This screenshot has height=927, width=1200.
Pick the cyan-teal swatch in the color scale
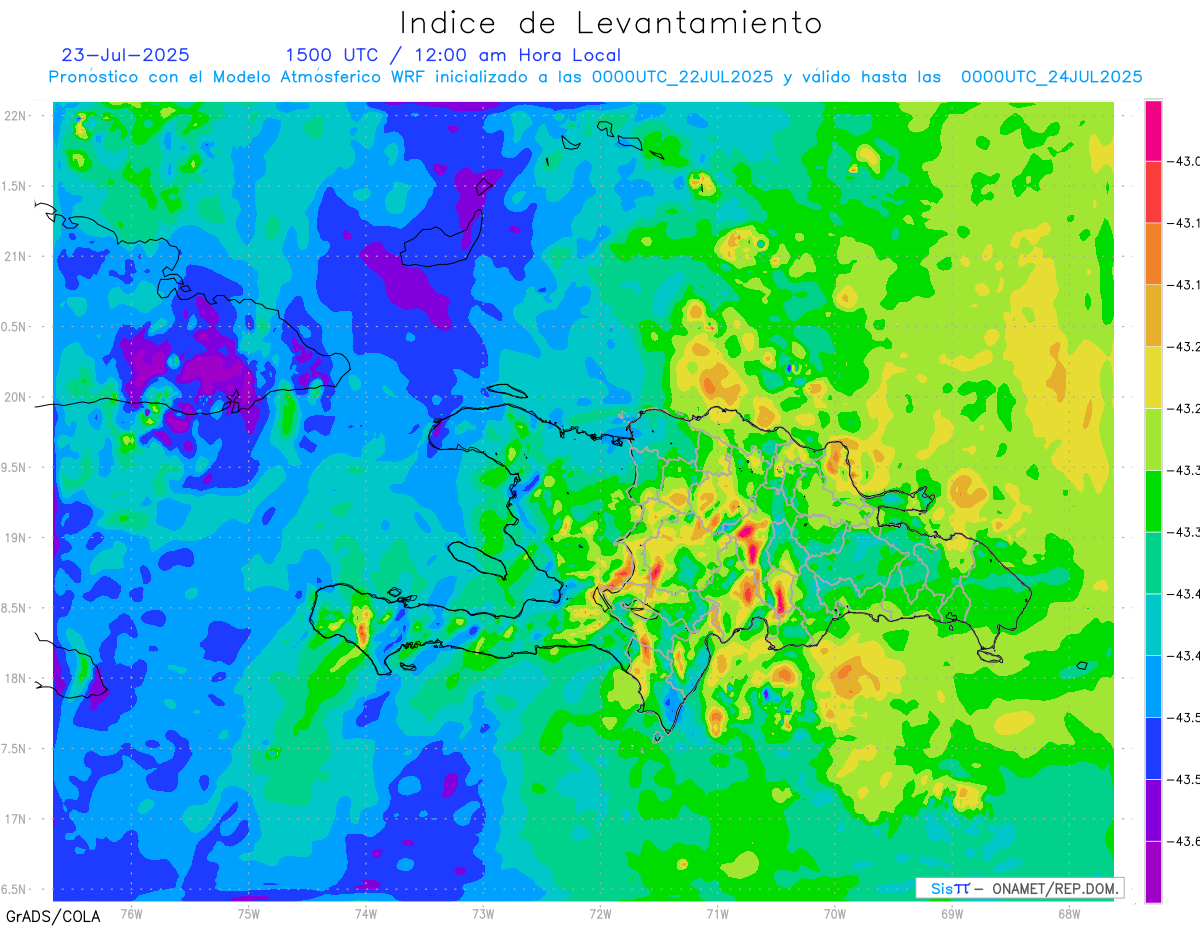[x=1153, y=624]
